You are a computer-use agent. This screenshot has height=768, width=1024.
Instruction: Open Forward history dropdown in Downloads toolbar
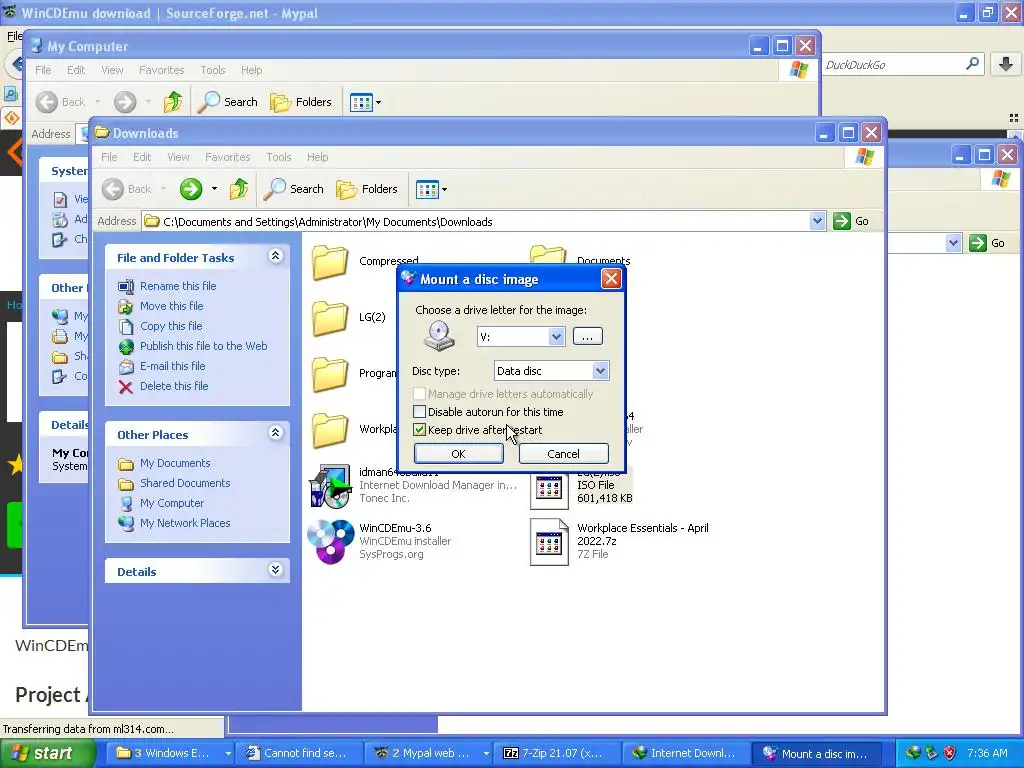tap(214, 189)
